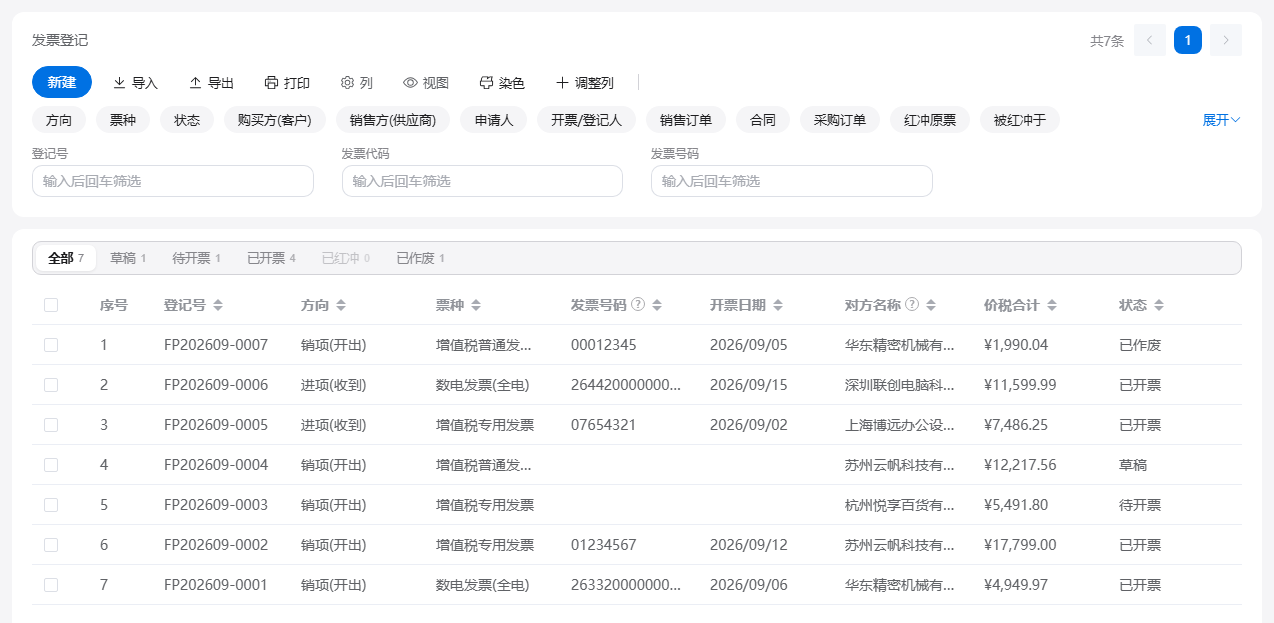Sort by 发票号码 column sort icon
1274x623 pixels.
[x=657, y=305]
